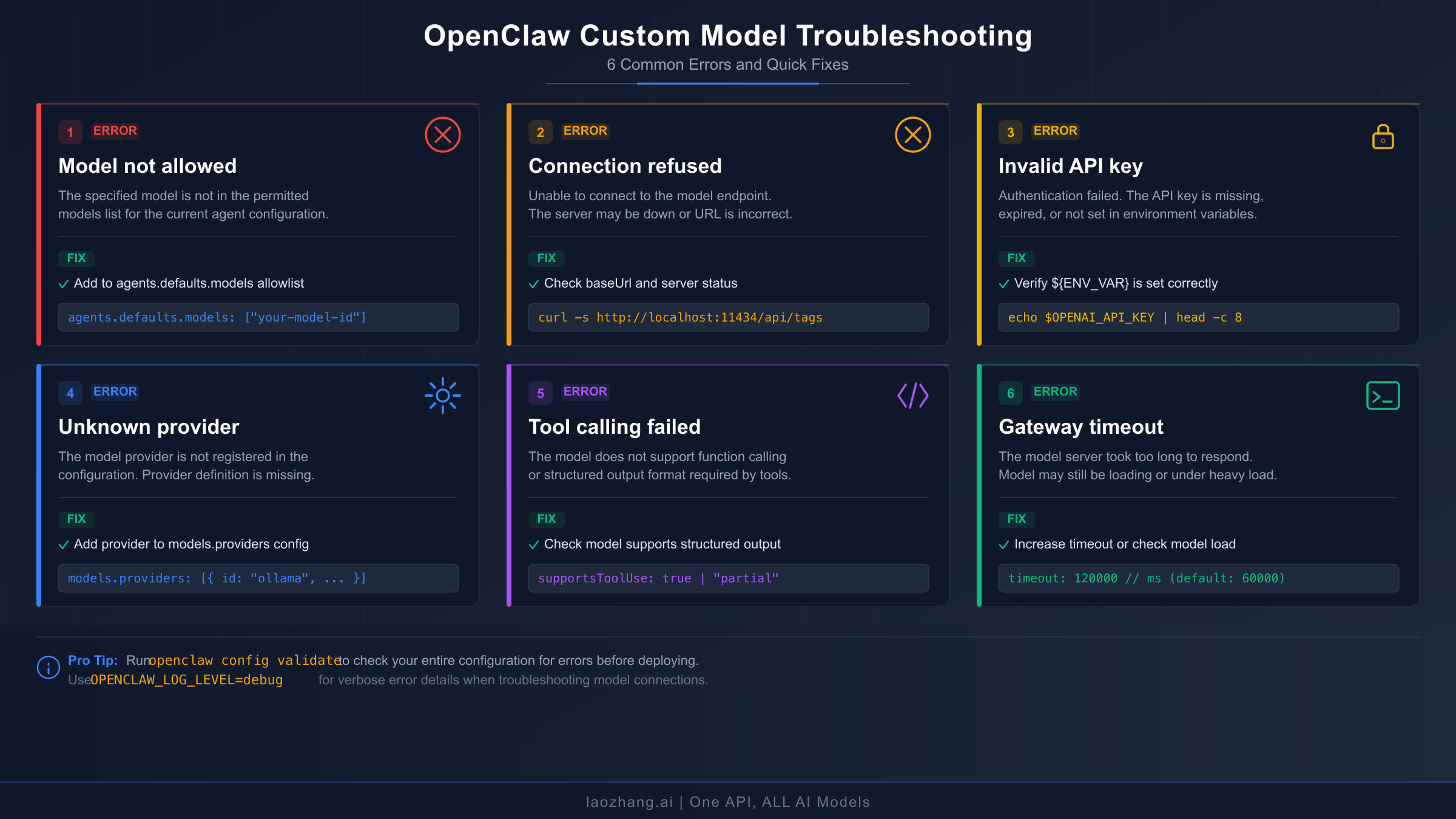Image resolution: width=1456 pixels, height=819 pixels.
Task: Select the ERROR tab on Gateway timeout card
Action: pyautogui.click(x=1056, y=392)
